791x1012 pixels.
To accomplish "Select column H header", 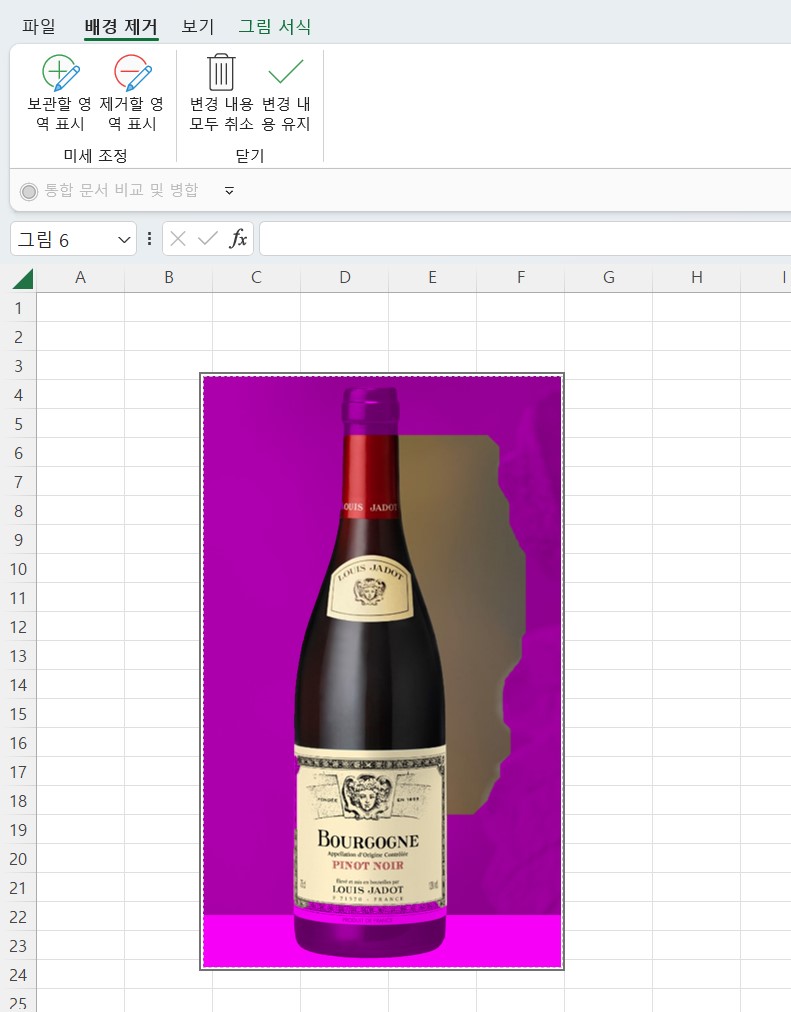I will coord(696,278).
